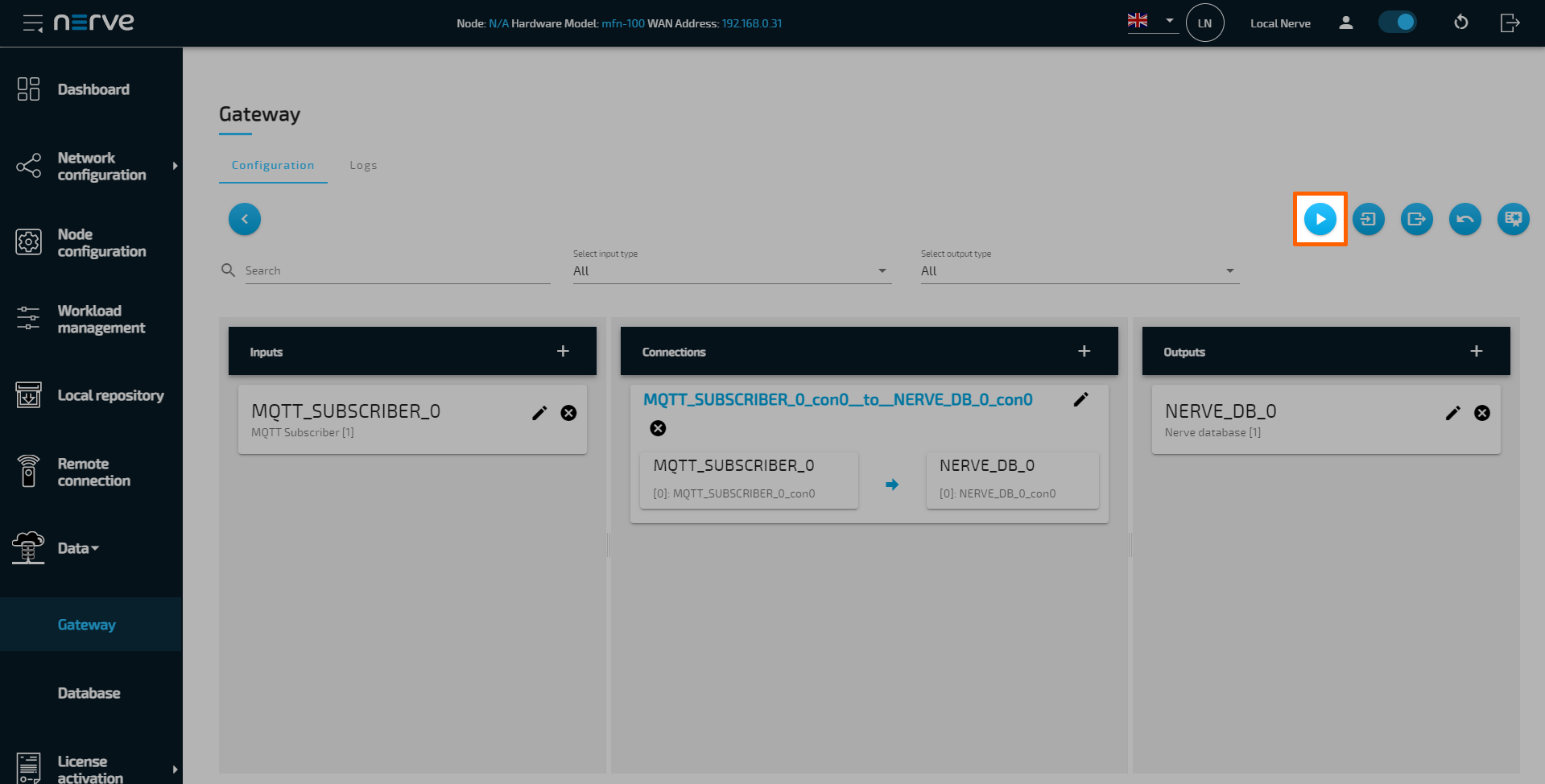The height and width of the screenshot is (784, 1545).
Task: Edit the MQTT_SUBSCRIBER_0 input with the pencil
Action: [539, 412]
